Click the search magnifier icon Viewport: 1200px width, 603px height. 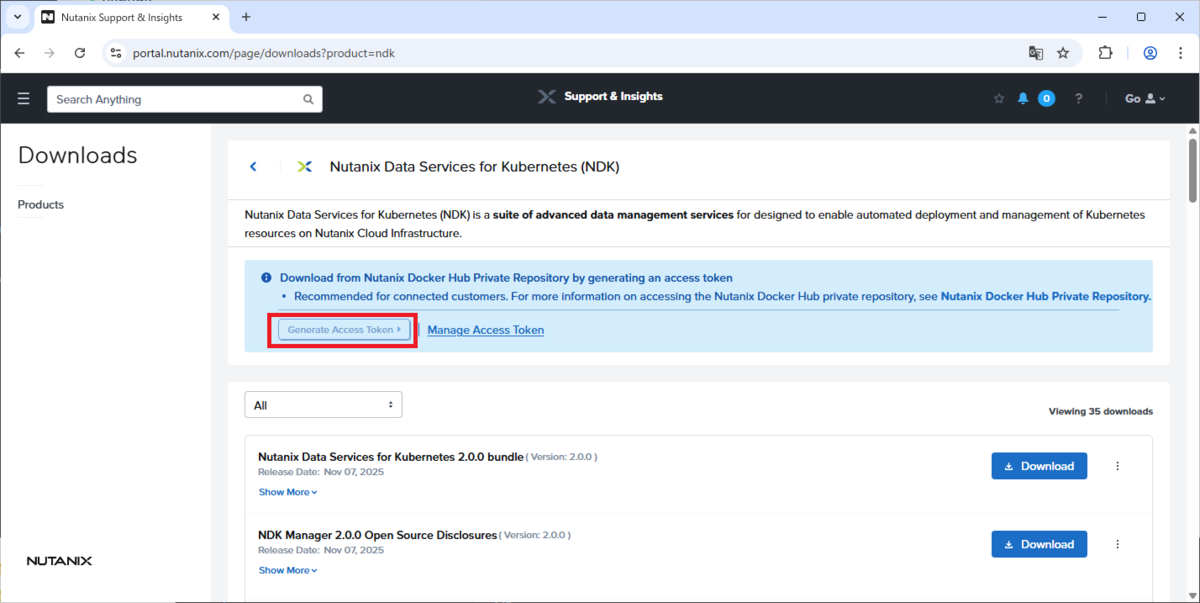(x=308, y=99)
